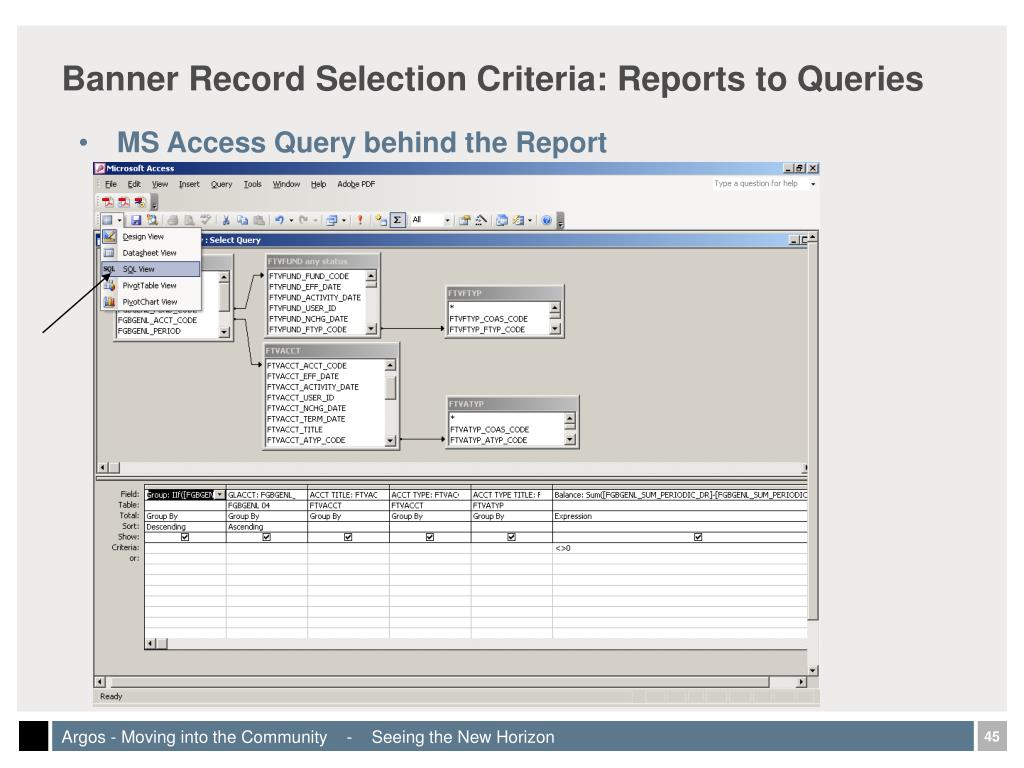Open the main toolbar options arrow
Viewport: 1024px width, 768px height.
(x=560, y=221)
